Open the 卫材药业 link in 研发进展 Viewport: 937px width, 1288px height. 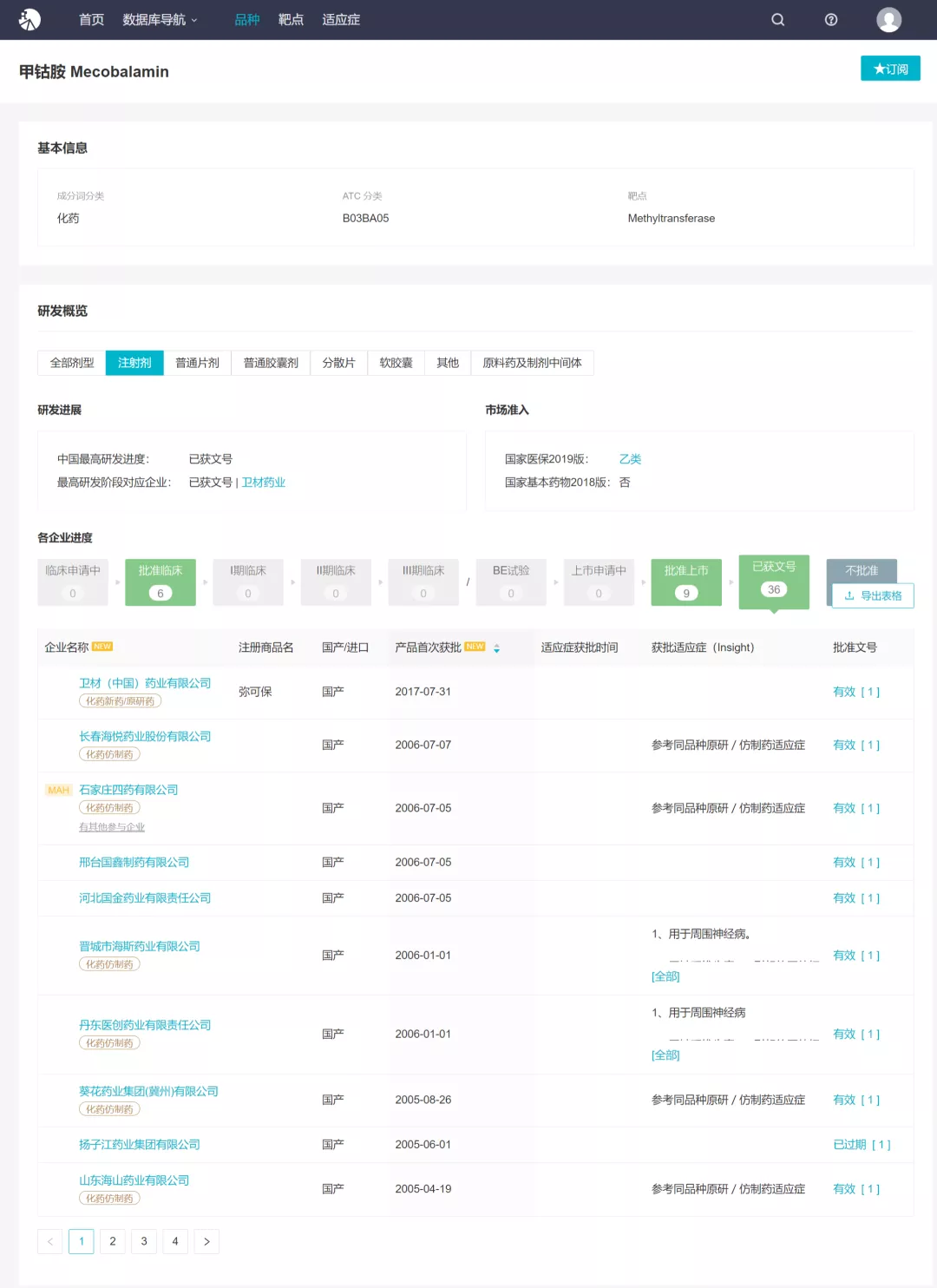coord(264,483)
